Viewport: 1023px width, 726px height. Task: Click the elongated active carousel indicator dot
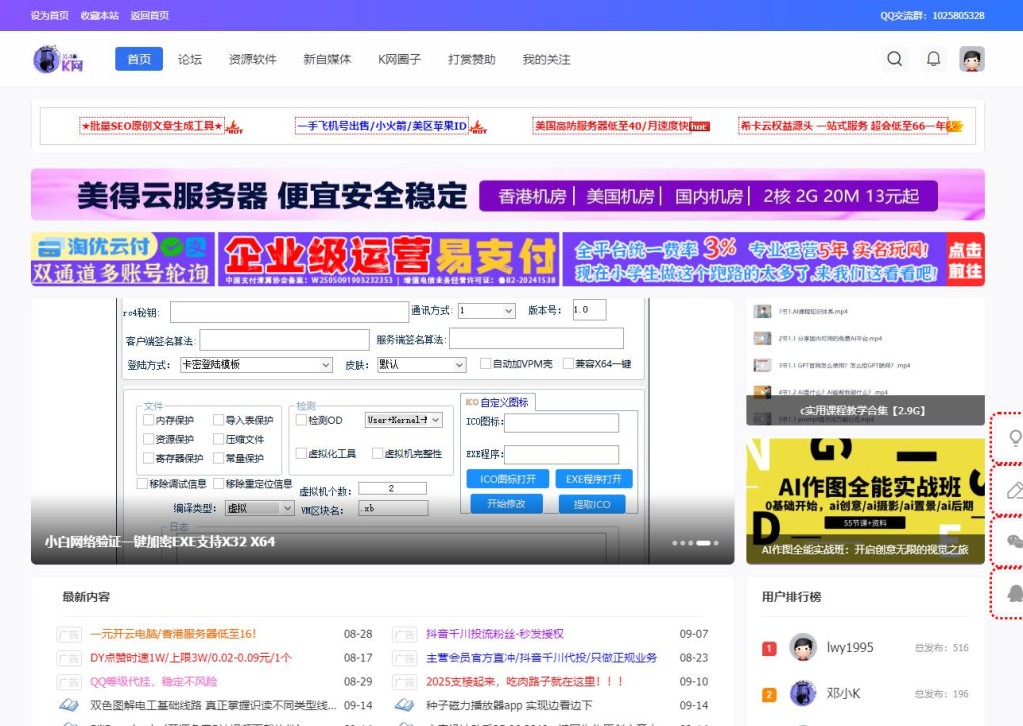coord(703,543)
